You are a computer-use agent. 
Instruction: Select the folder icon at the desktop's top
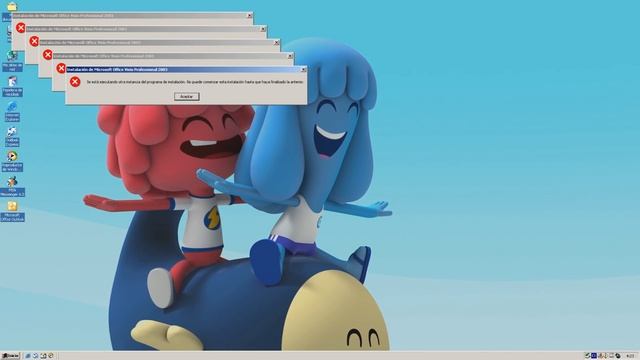point(12,7)
